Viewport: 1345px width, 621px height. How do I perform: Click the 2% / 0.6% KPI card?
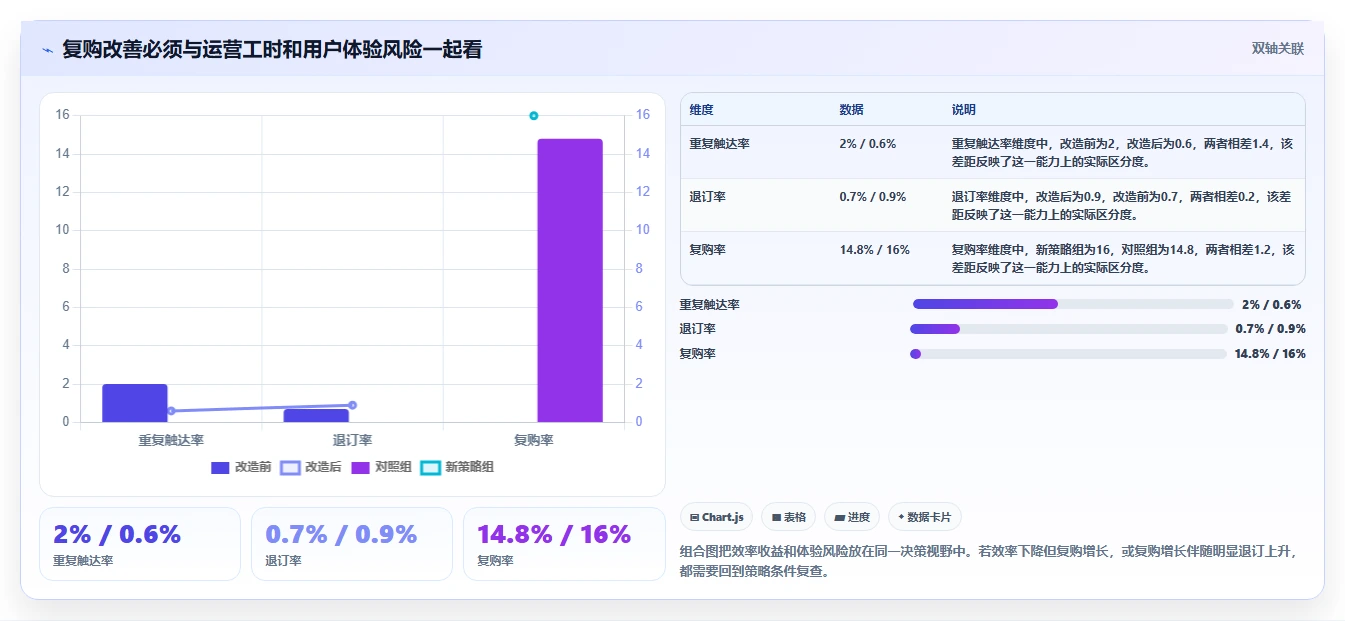point(140,544)
